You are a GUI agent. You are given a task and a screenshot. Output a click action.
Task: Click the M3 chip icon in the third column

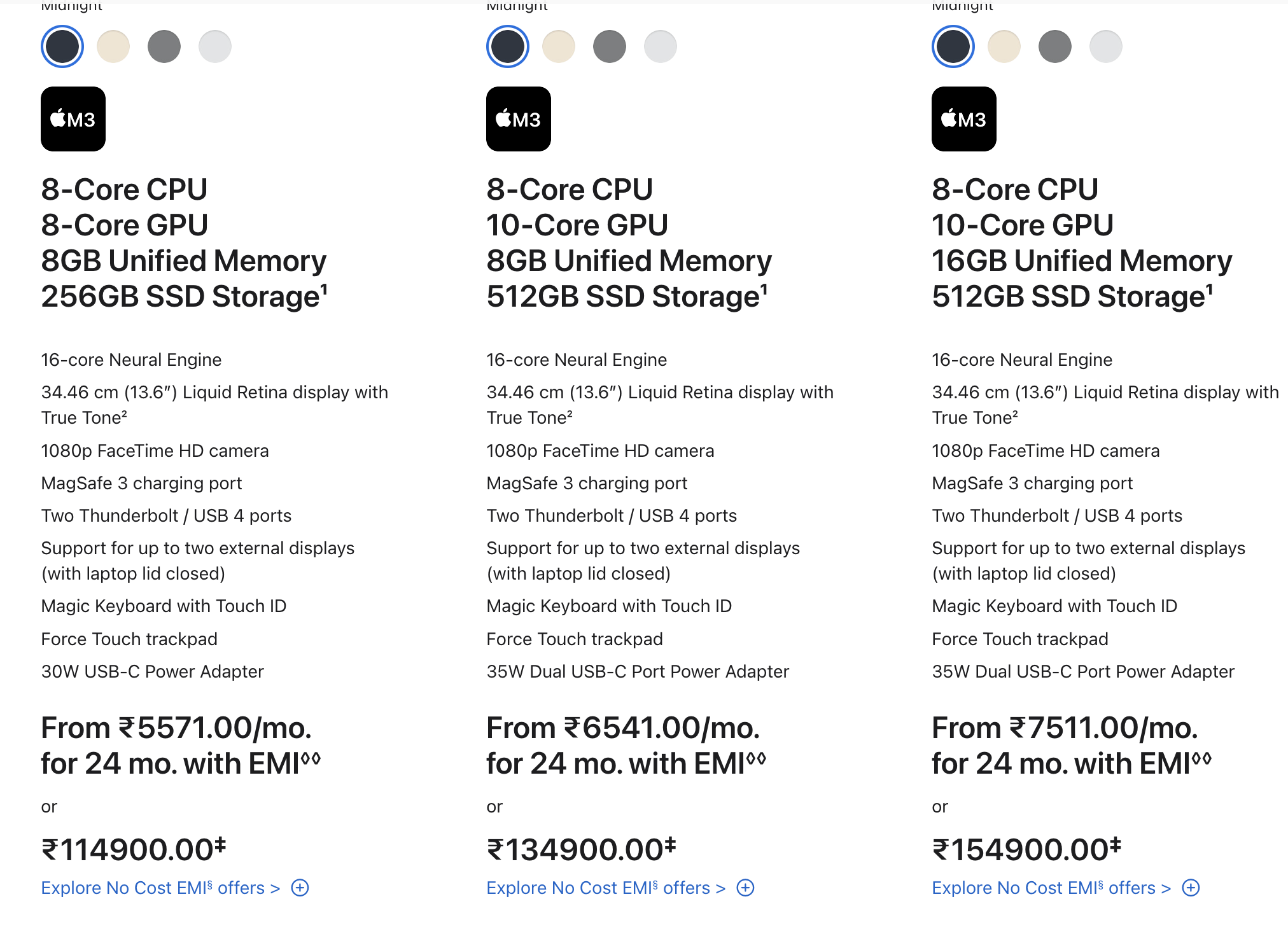964,119
